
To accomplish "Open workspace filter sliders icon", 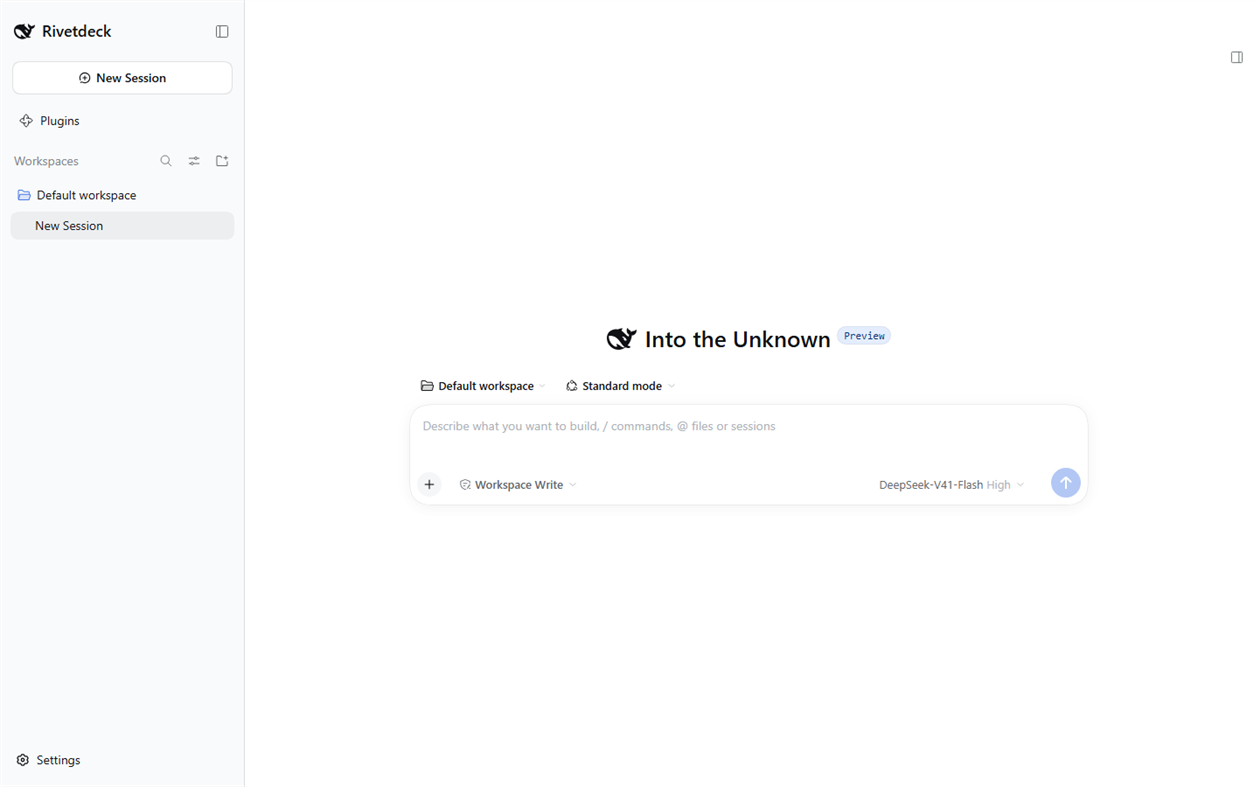I will coord(194,161).
